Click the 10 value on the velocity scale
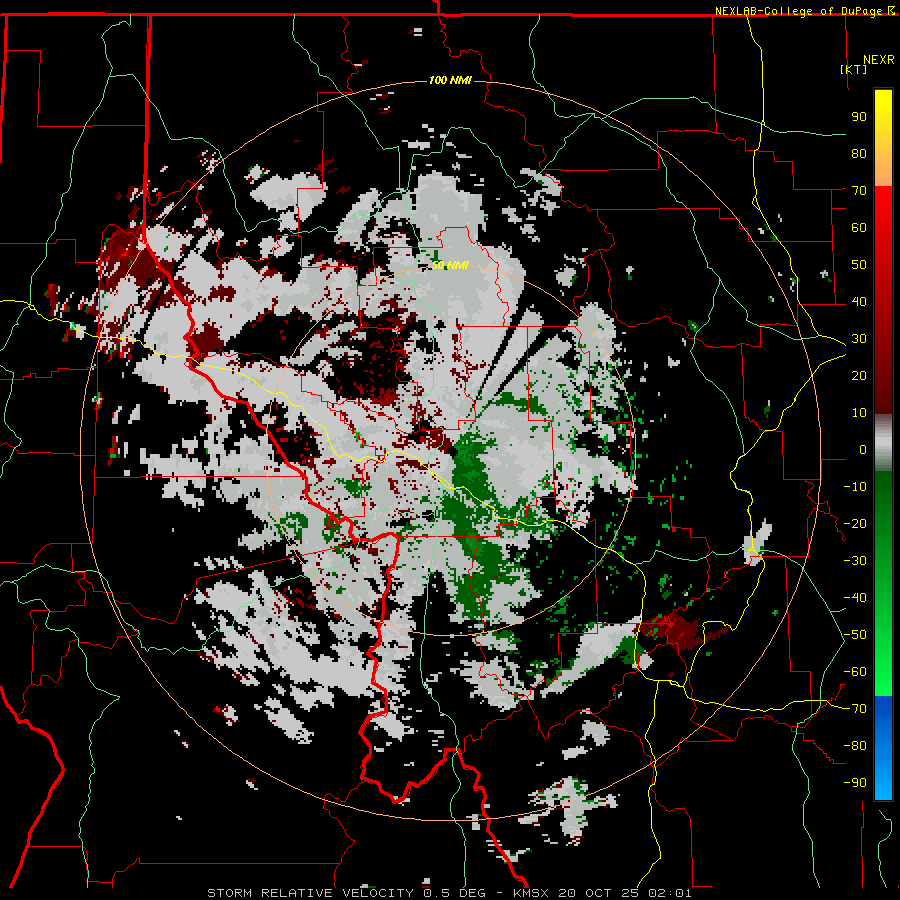Screen dimensions: 900x900 click(859, 413)
